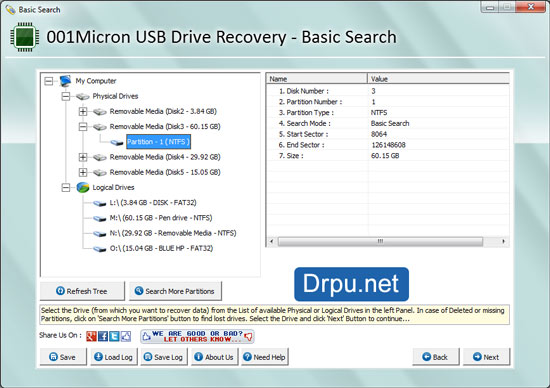Open the Need Help button
The image size is (550, 388).
(x=265, y=357)
